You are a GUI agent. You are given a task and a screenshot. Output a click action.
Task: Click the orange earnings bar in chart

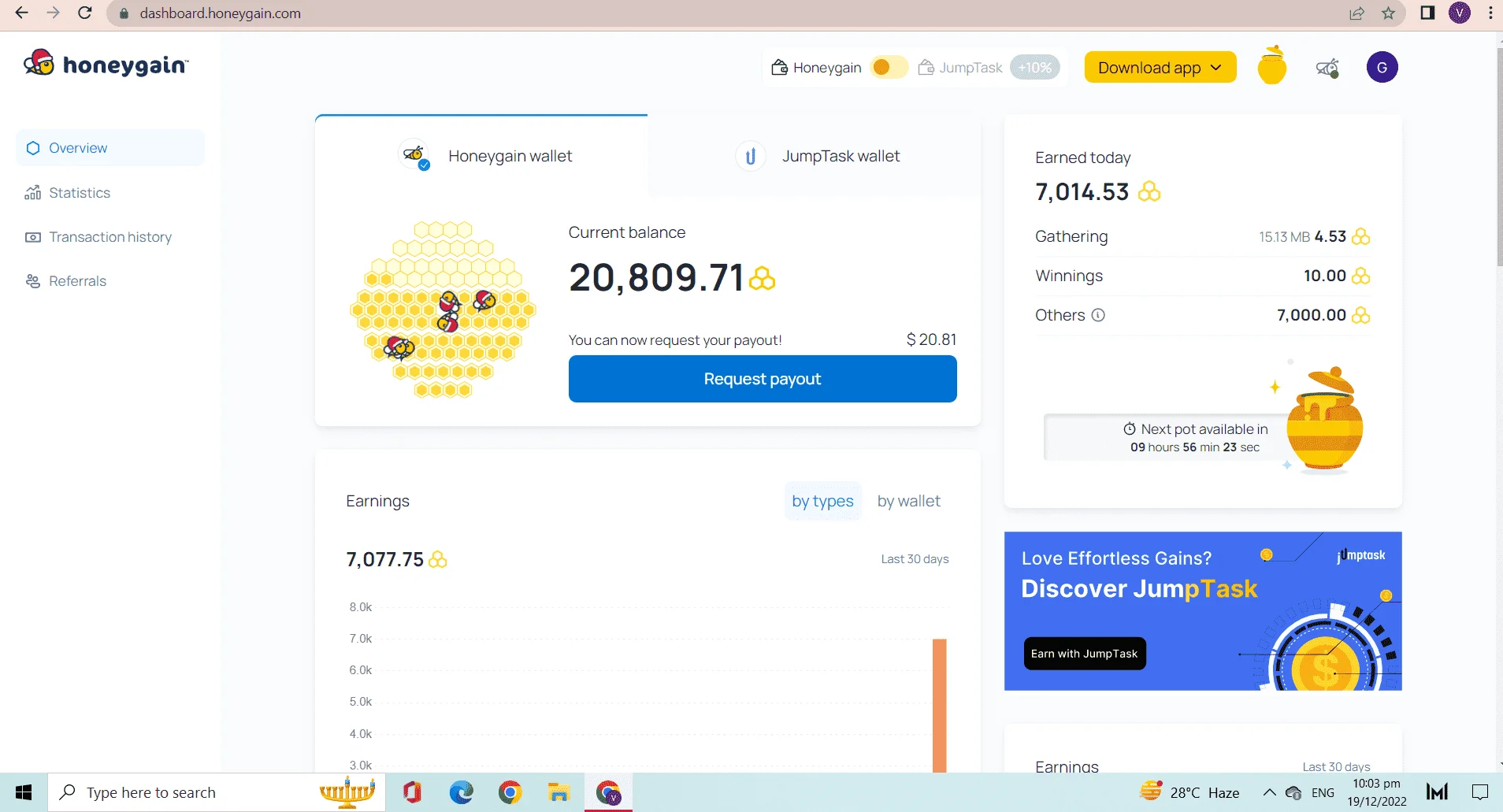[x=939, y=706]
